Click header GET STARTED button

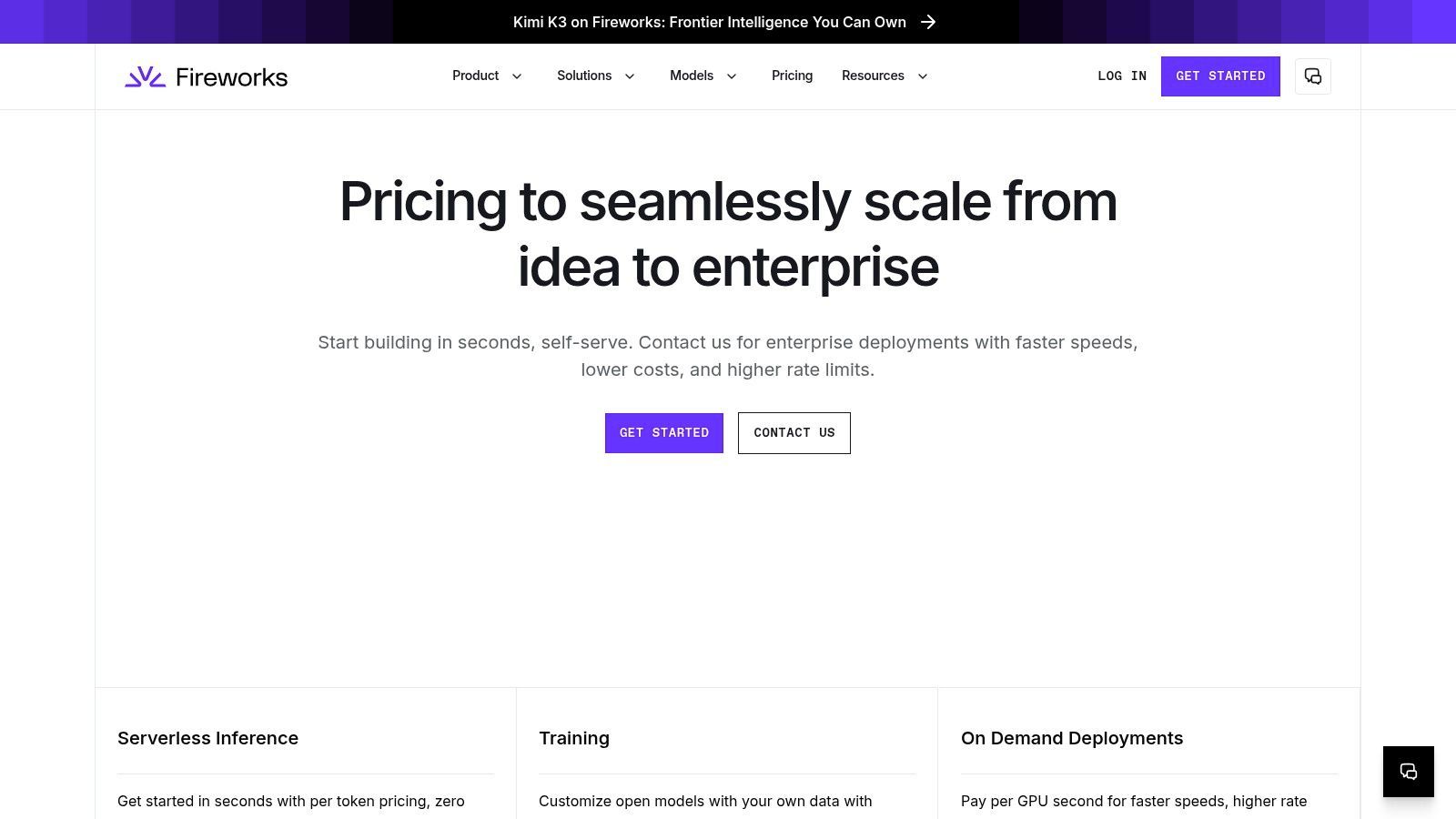coord(1220,76)
